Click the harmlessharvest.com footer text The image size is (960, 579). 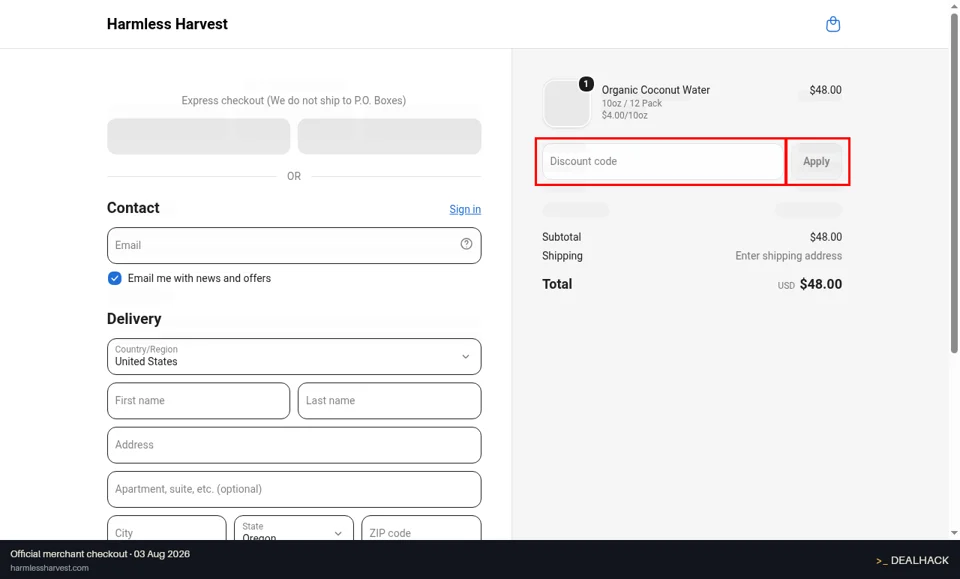tap(50, 568)
